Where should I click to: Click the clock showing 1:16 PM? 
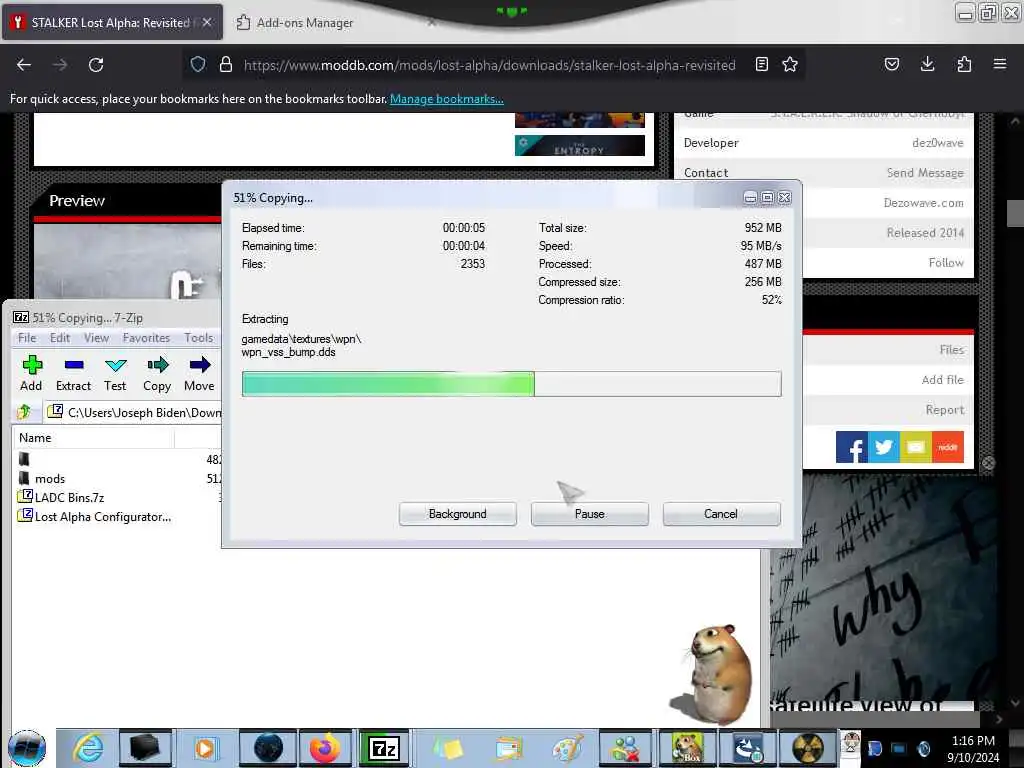[973, 741]
